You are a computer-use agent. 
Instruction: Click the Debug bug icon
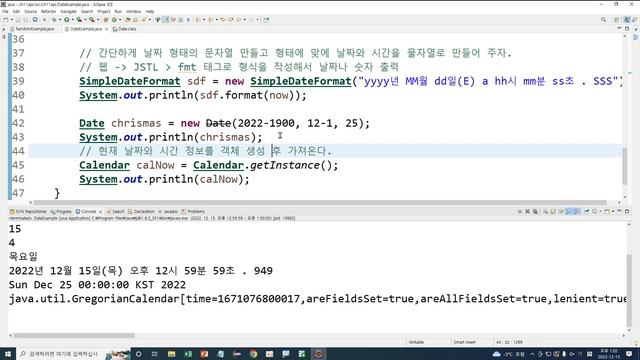tap(54, 20)
